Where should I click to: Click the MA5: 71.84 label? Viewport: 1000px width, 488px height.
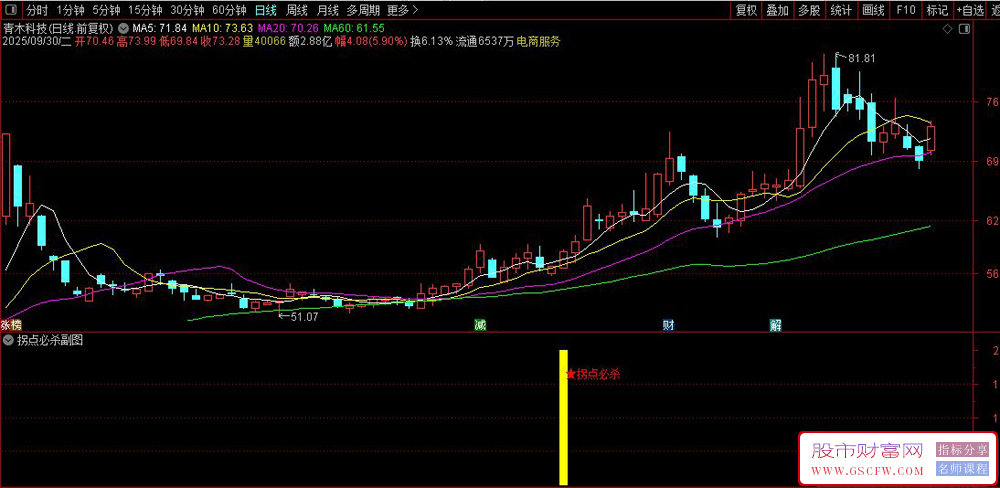point(159,29)
